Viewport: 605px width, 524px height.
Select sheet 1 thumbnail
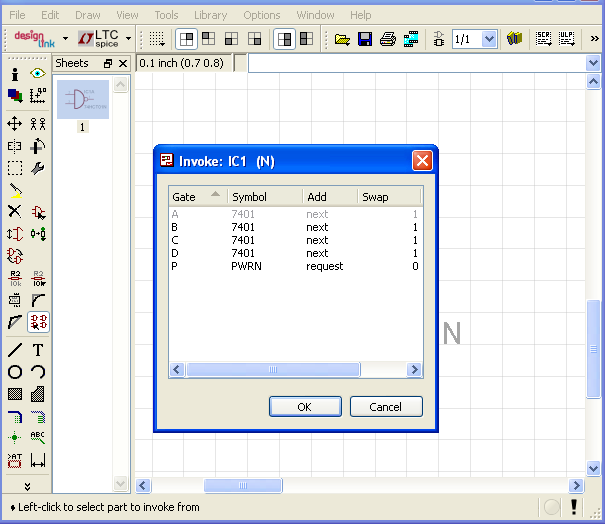[x=83, y=100]
